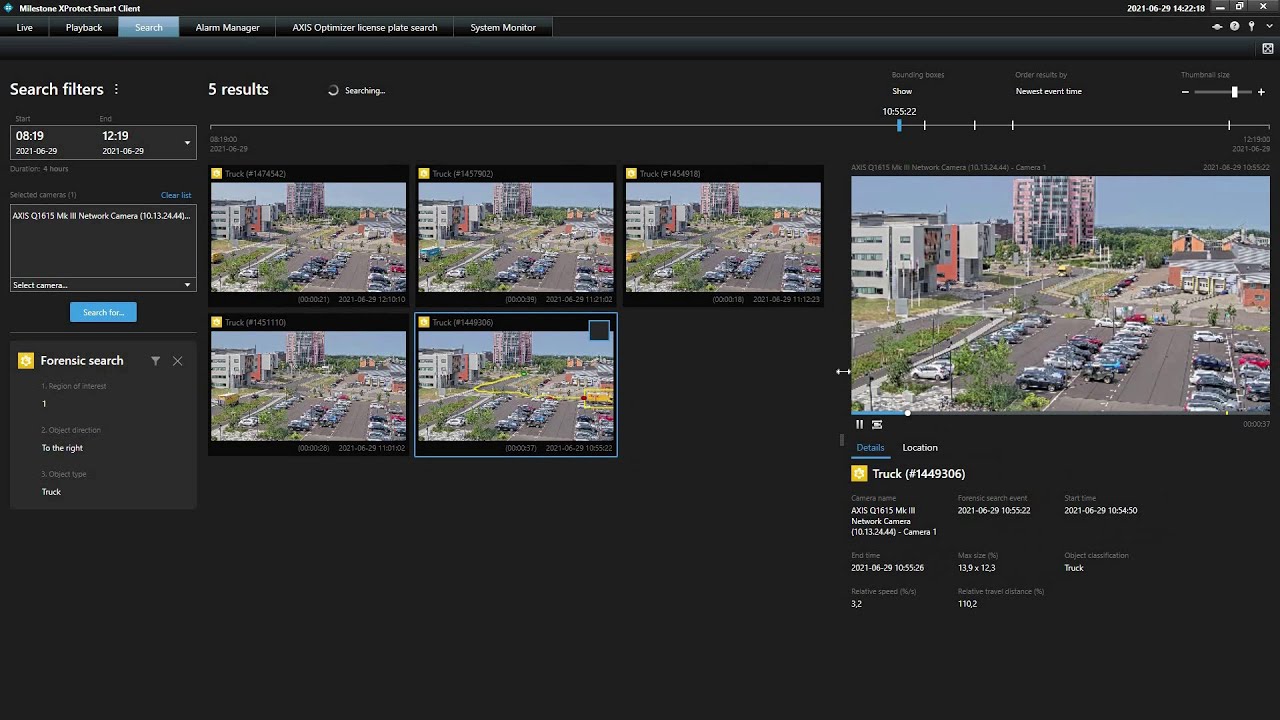This screenshot has height=720, width=1280.
Task: Click the yellow icon beside Truck #1451110
Action: (x=216, y=323)
